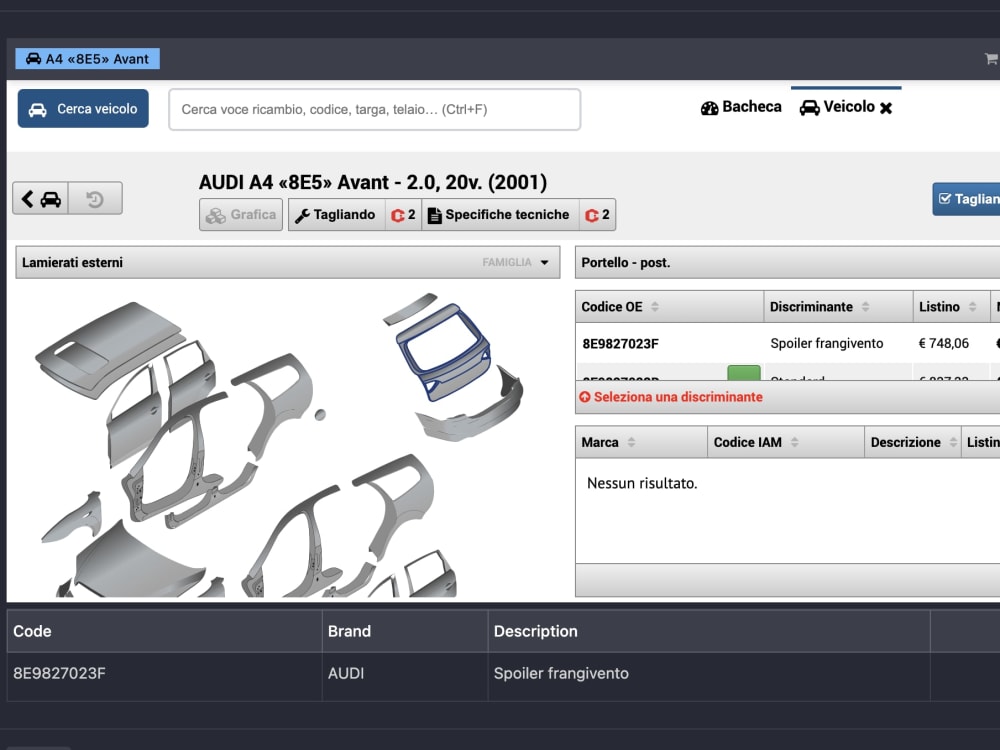Click the € 748,06 price cell

point(943,343)
